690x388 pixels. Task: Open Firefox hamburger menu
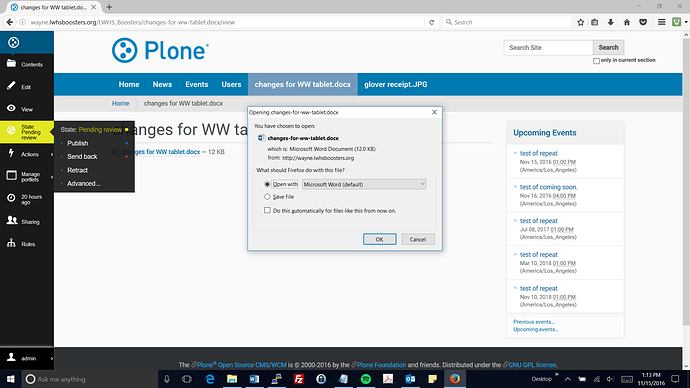661,22
